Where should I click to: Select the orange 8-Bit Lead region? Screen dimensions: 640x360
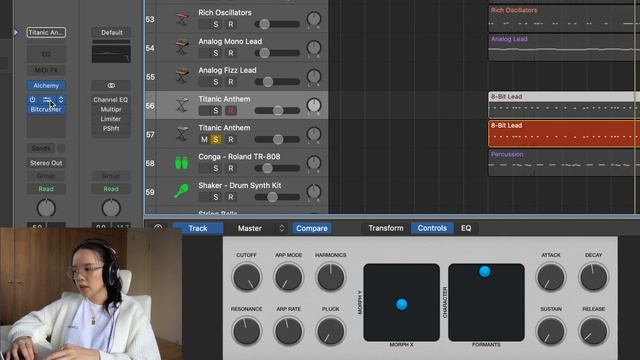[x=564, y=134]
